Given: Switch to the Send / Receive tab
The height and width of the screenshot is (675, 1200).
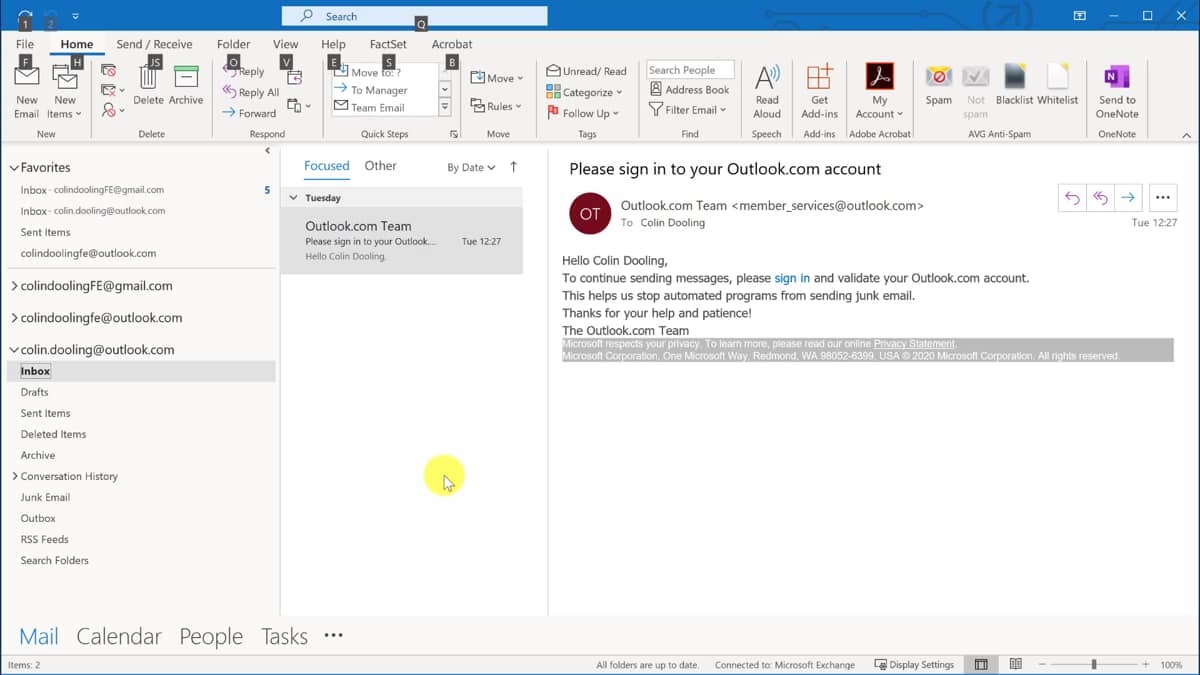Looking at the screenshot, I should 154,44.
